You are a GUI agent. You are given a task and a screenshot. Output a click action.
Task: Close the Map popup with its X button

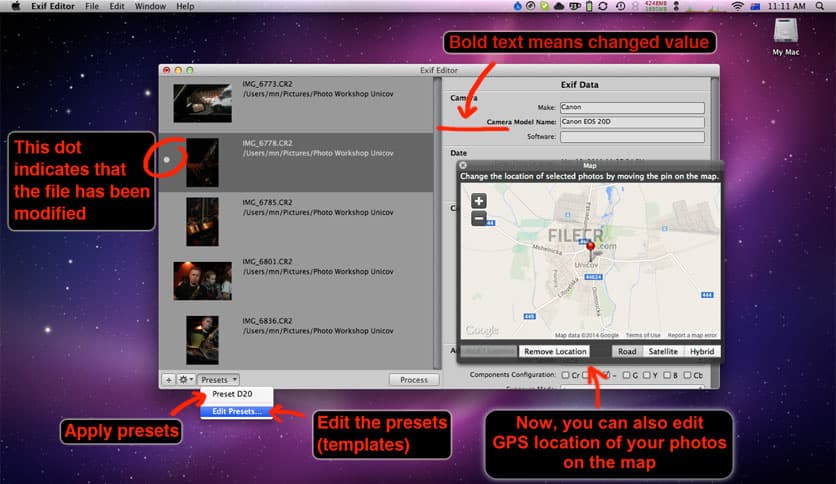[463, 166]
